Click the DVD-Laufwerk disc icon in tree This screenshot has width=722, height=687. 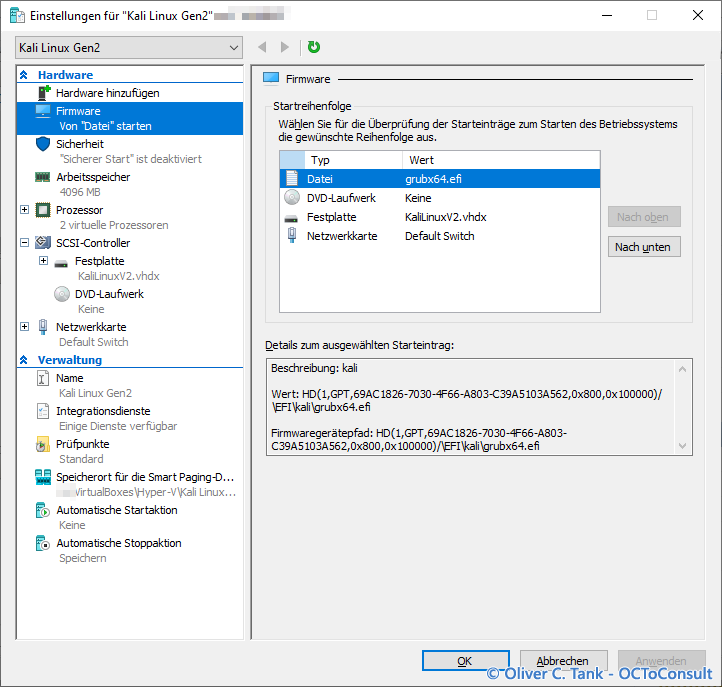62,294
